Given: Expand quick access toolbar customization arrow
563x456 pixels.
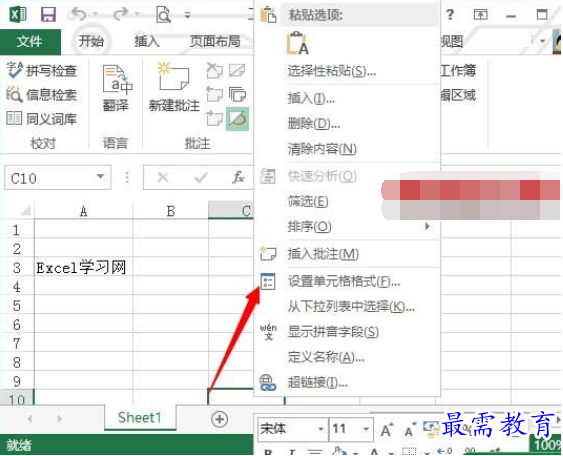Looking at the screenshot, I should click(x=187, y=15).
